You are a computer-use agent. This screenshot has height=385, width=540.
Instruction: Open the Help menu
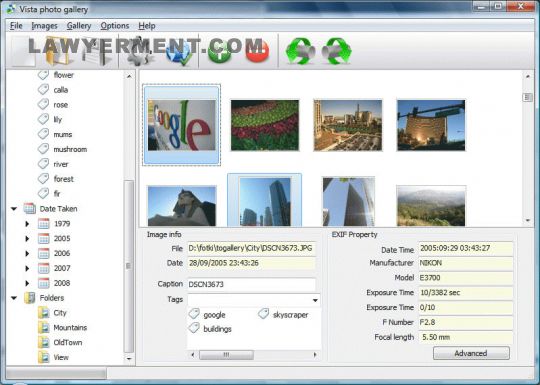(147, 26)
